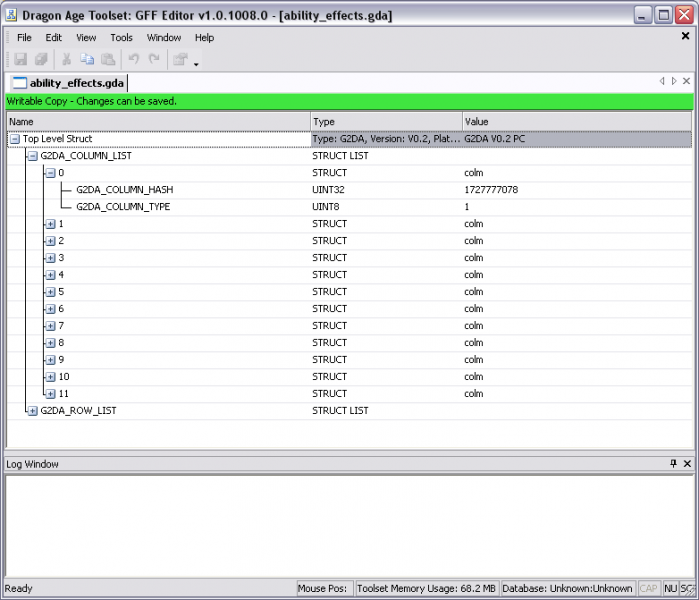Toggle auto-hide pin on Log Window
This screenshot has width=699, height=600.
click(x=673, y=464)
